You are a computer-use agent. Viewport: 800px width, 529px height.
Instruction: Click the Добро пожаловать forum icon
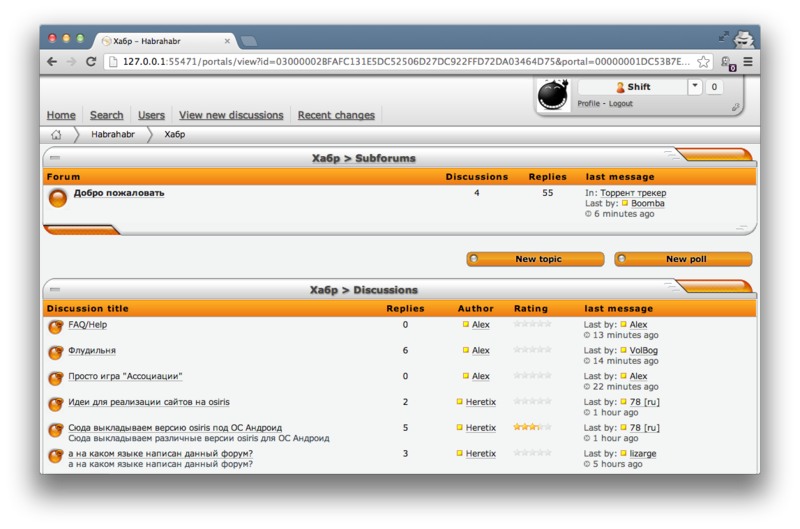(x=58, y=198)
